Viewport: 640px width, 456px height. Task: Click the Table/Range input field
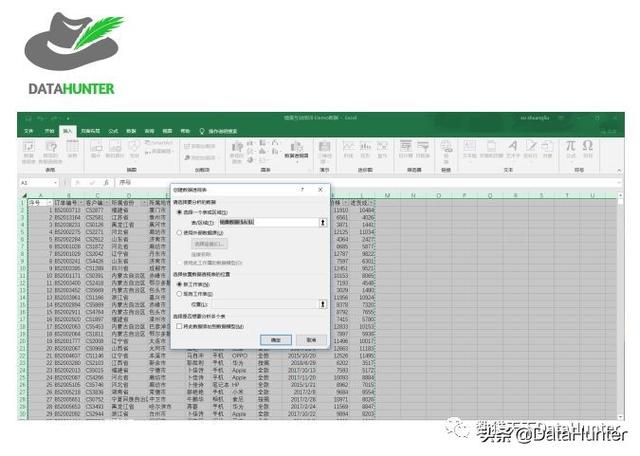[269, 222]
